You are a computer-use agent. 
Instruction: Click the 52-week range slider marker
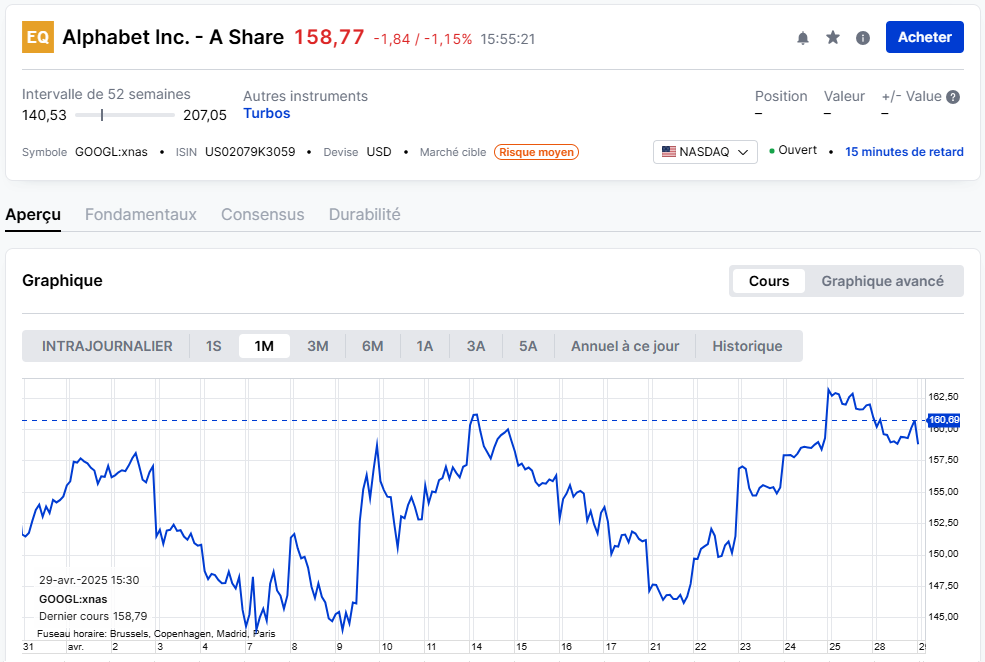point(102,115)
